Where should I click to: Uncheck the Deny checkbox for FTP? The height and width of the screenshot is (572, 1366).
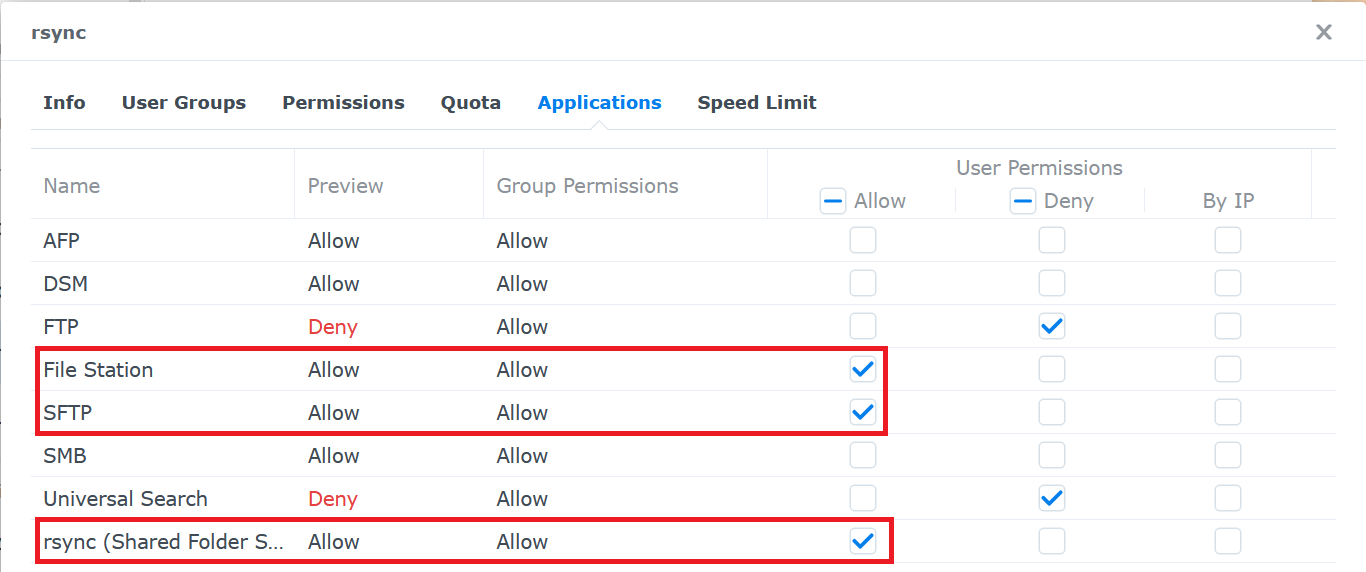pyautogui.click(x=1051, y=326)
